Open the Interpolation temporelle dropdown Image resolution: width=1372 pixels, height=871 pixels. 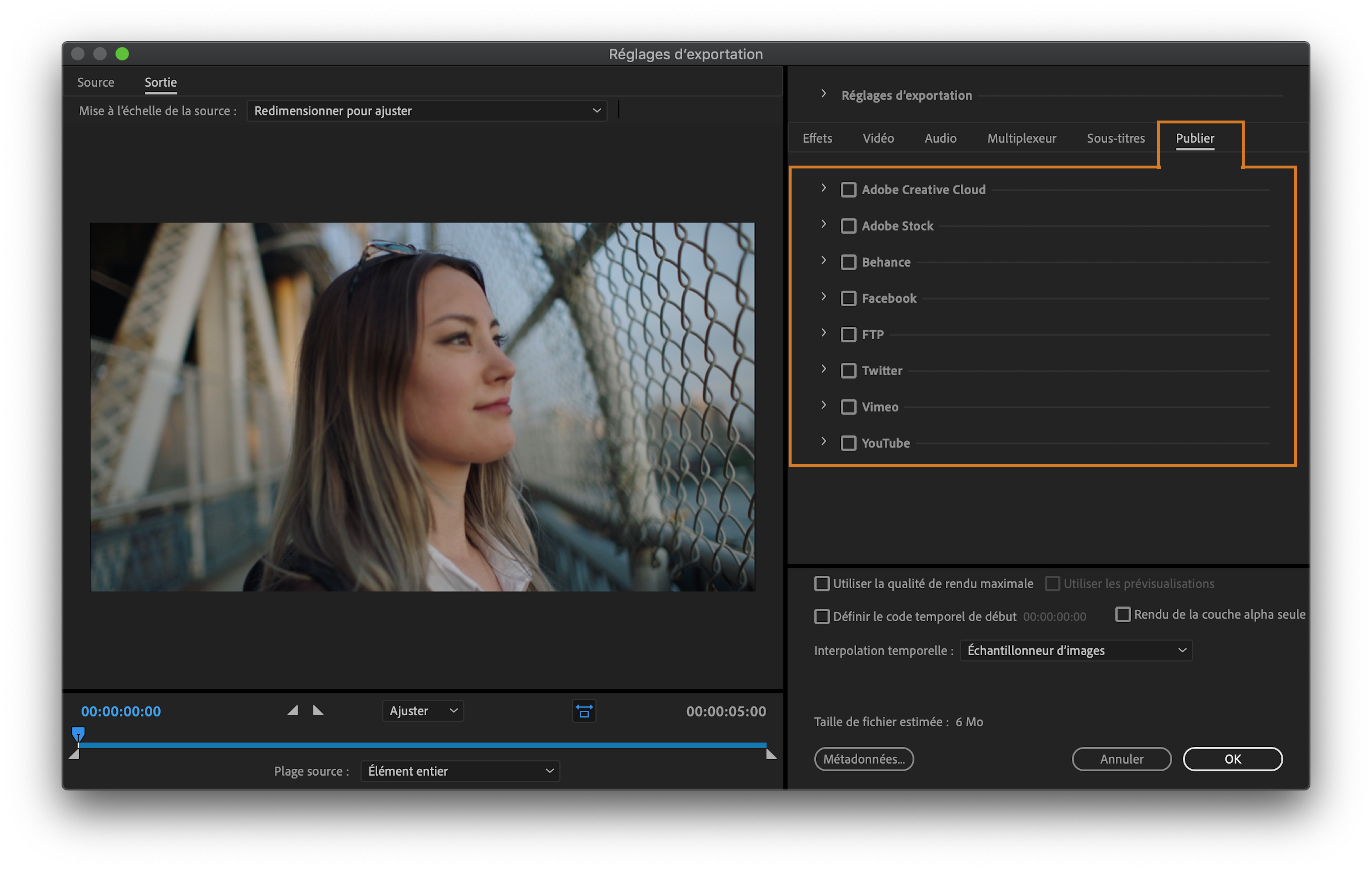pos(1076,650)
